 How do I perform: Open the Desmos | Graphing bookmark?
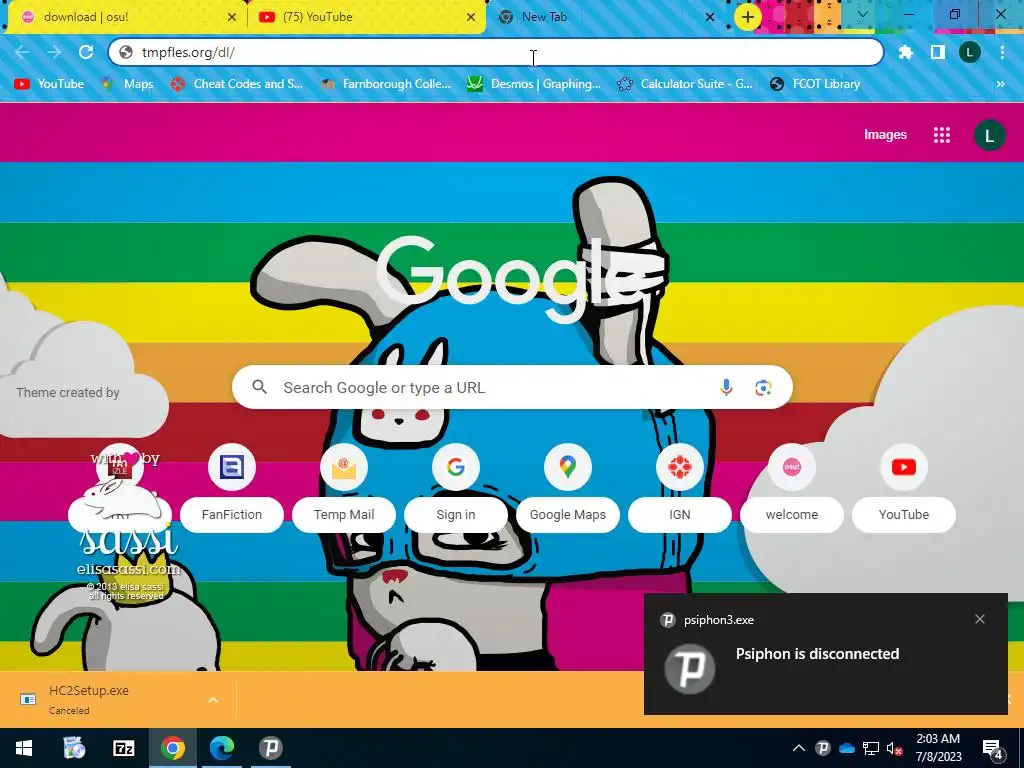[x=534, y=84]
